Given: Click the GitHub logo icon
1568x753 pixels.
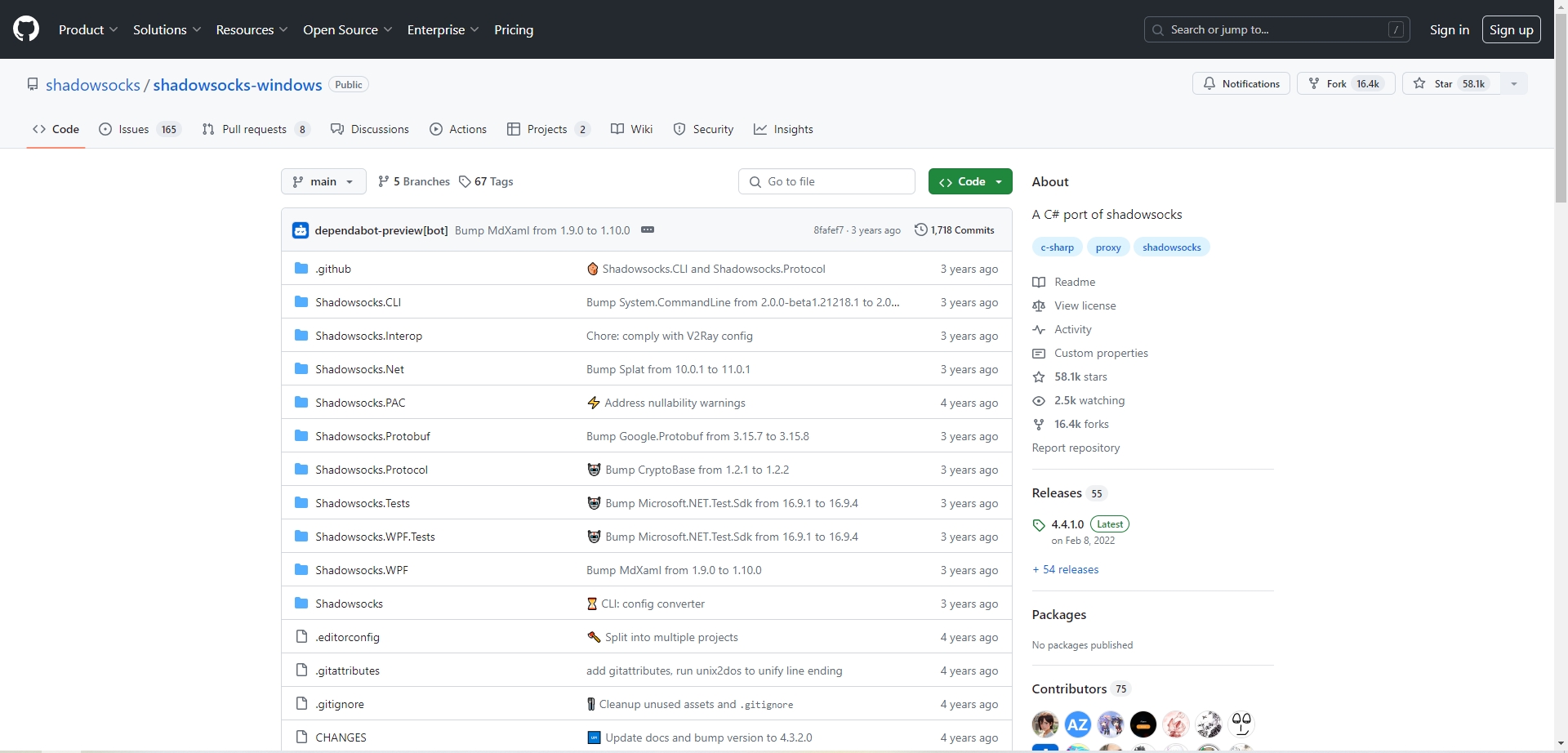Looking at the screenshot, I should 26,29.
